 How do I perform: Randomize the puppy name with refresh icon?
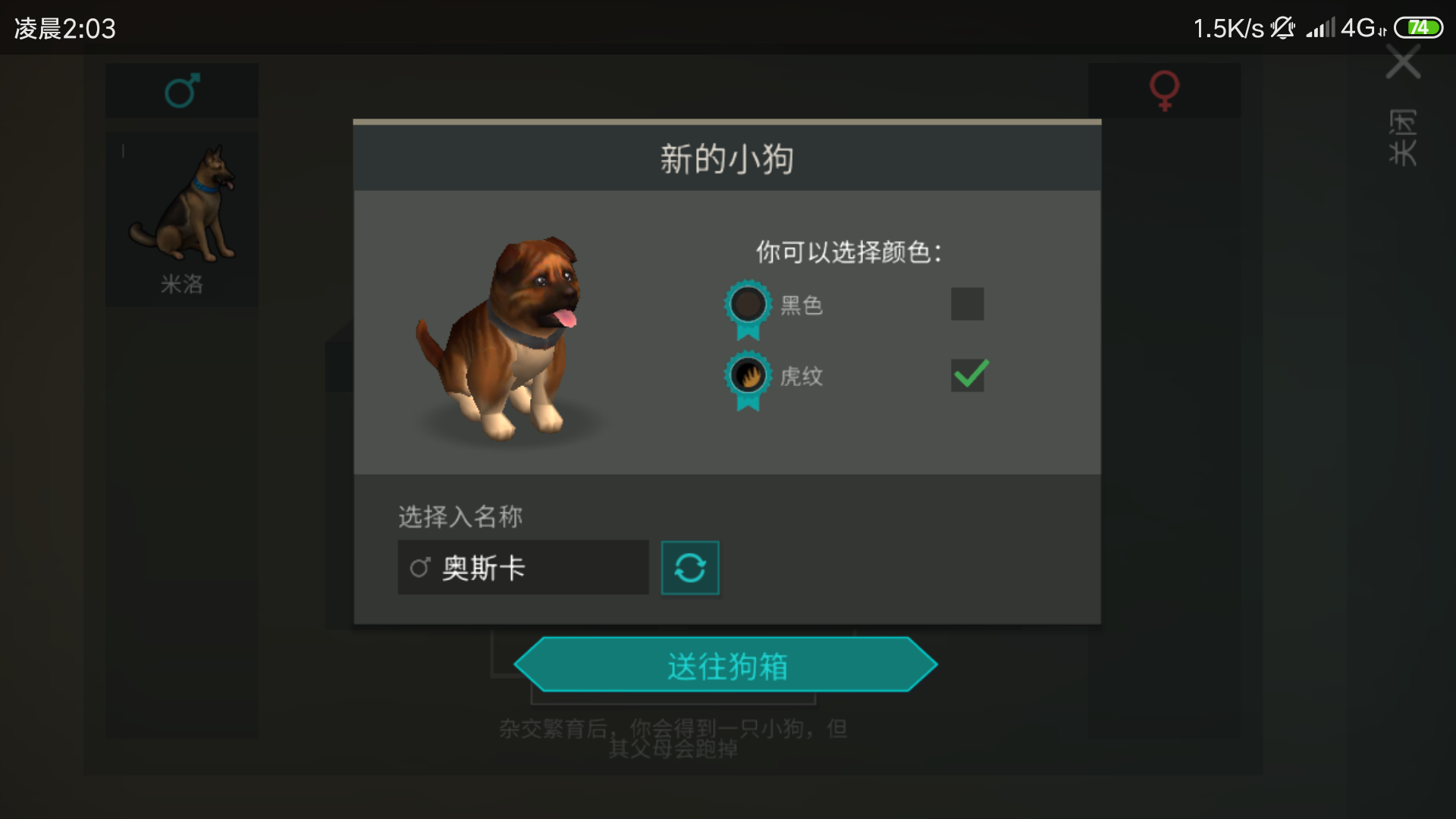[690, 567]
